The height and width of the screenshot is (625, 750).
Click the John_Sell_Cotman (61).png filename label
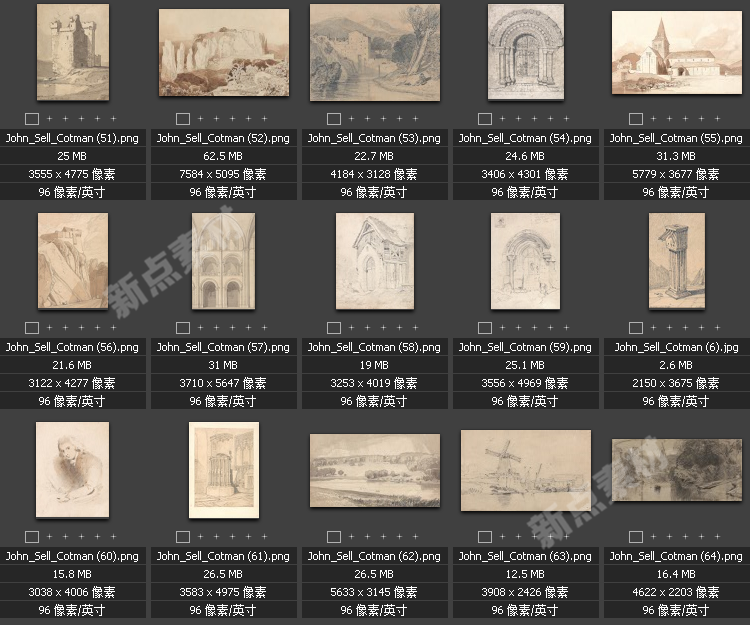[223, 556]
